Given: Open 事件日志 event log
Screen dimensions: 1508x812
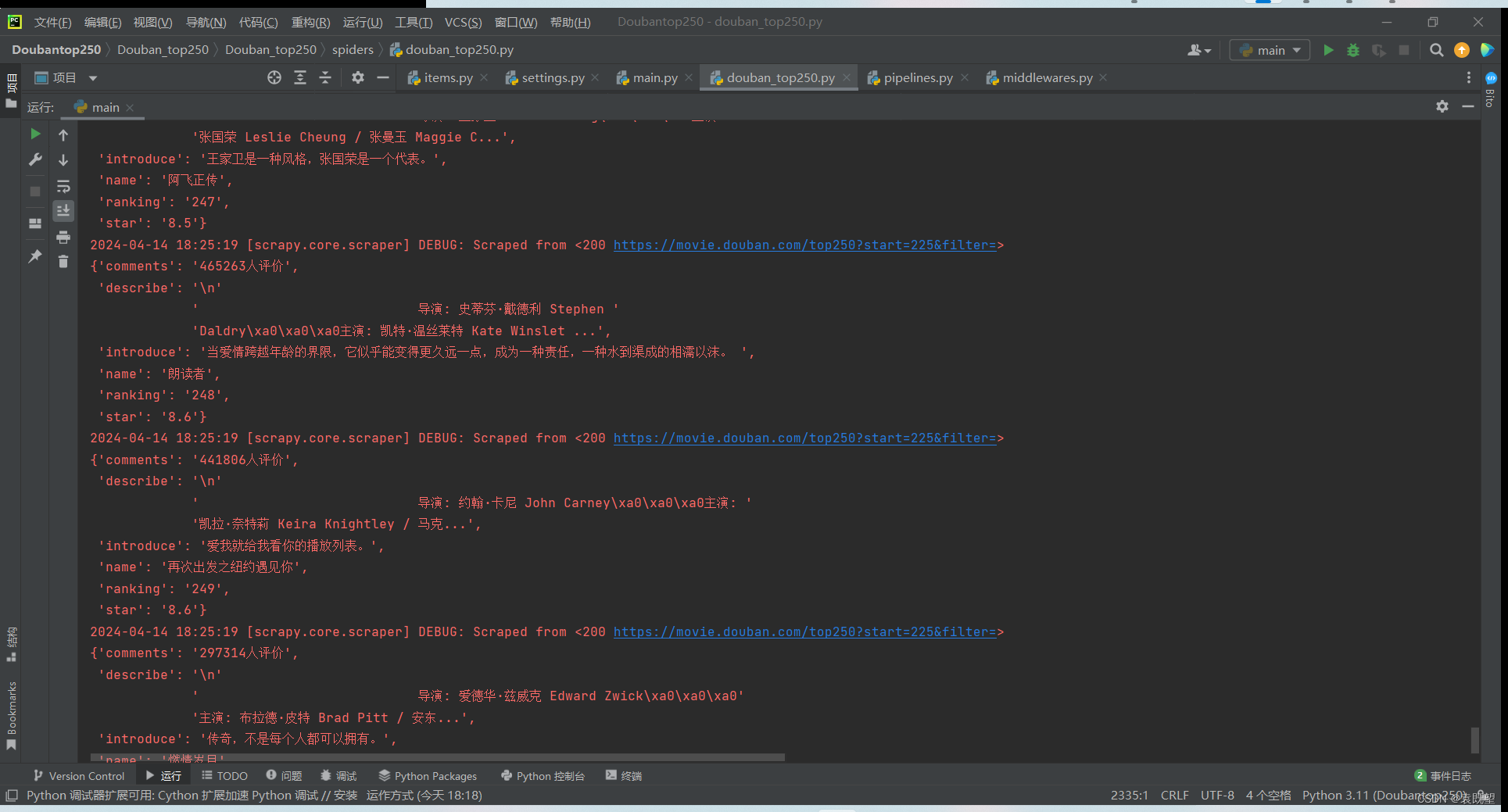Looking at the screenshot, I should point(1443,775).
